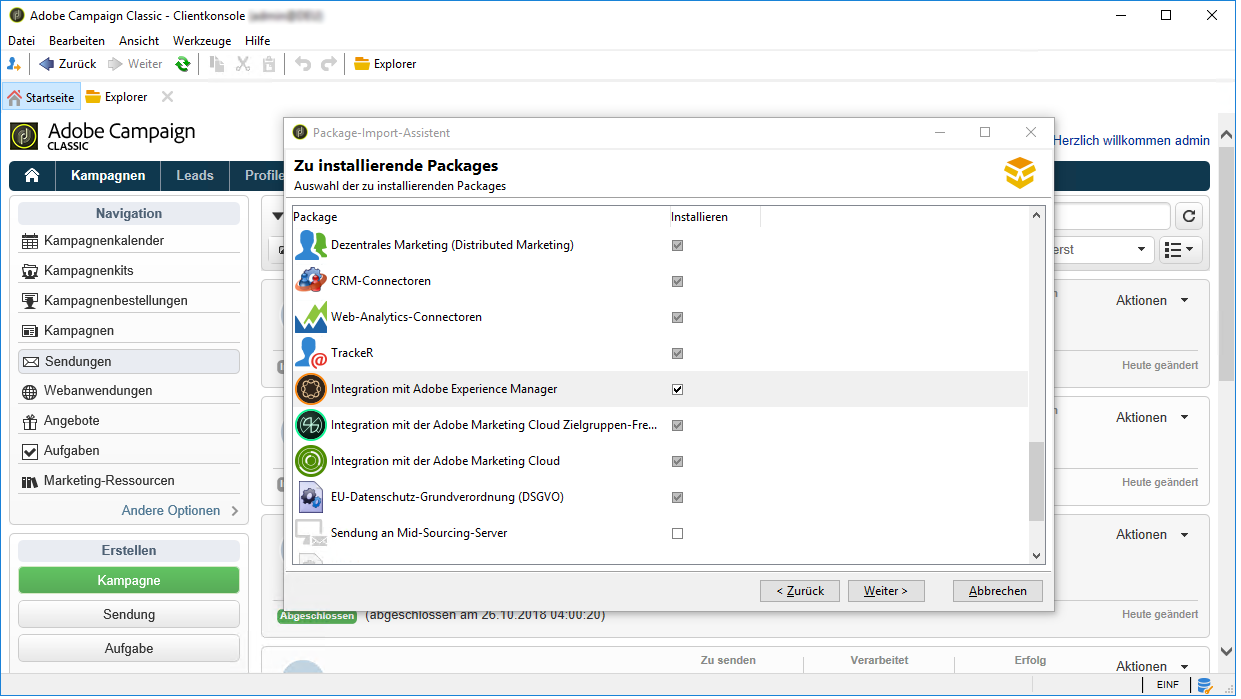The image size is (1241, 699).
Task: Toggle the Dezentrales Marketing install checkbox
Action: click(677, 245)
